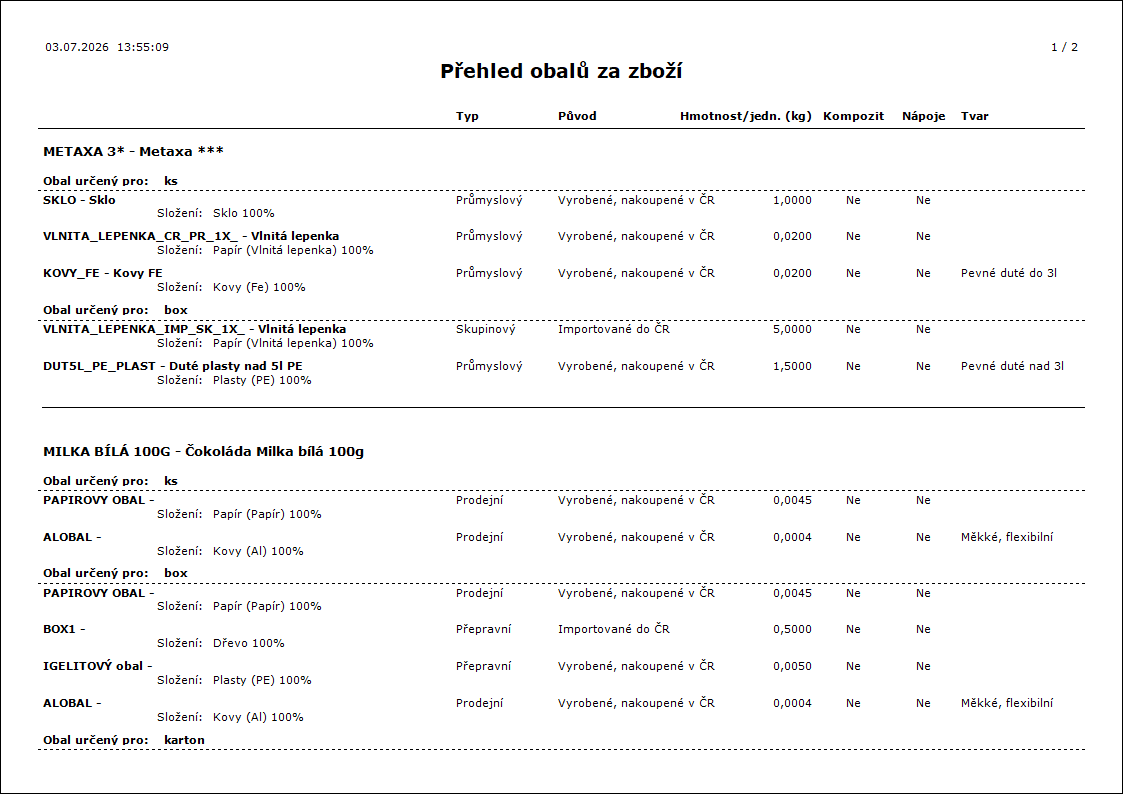The height and width of the screenshot is (794, 1123).
Task: Select the Původ column header
Action: tap(577, 116)
